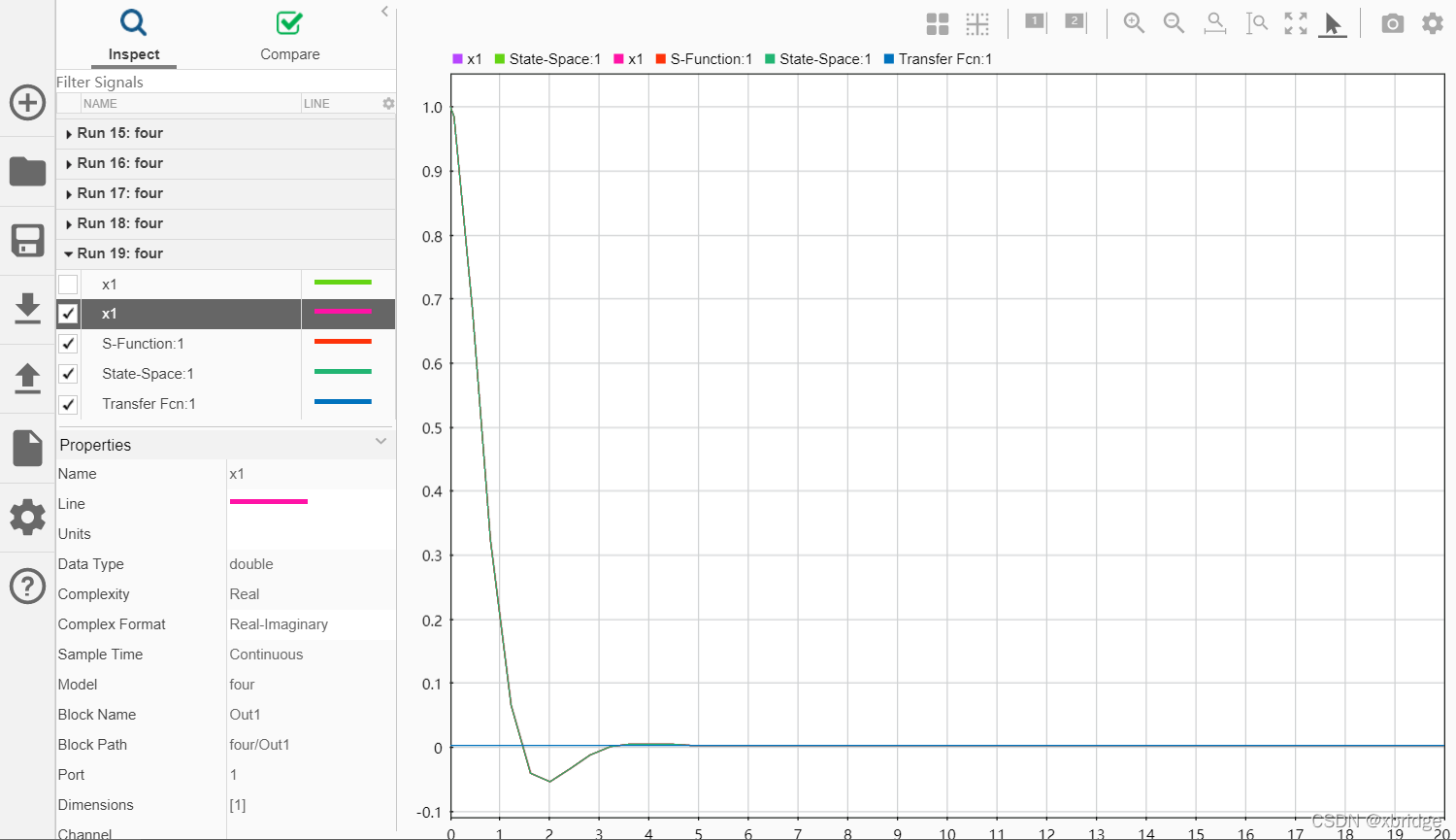Open session via the folder icon

(x=27, y=172)
